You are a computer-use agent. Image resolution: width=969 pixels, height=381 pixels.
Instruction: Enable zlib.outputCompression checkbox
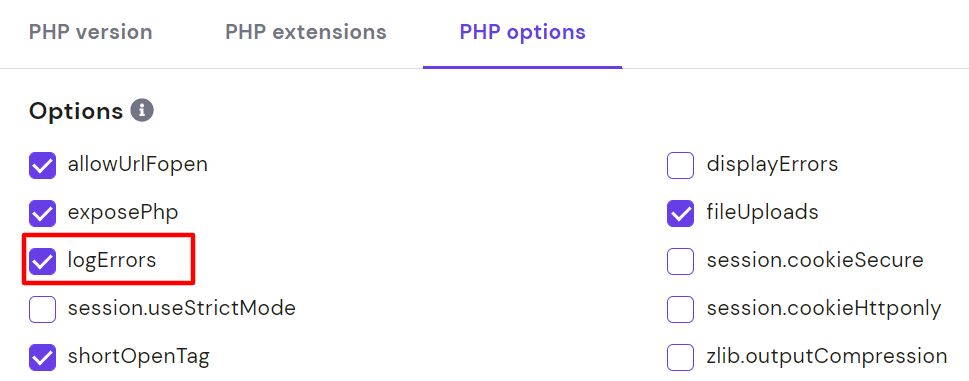(680, 358)
